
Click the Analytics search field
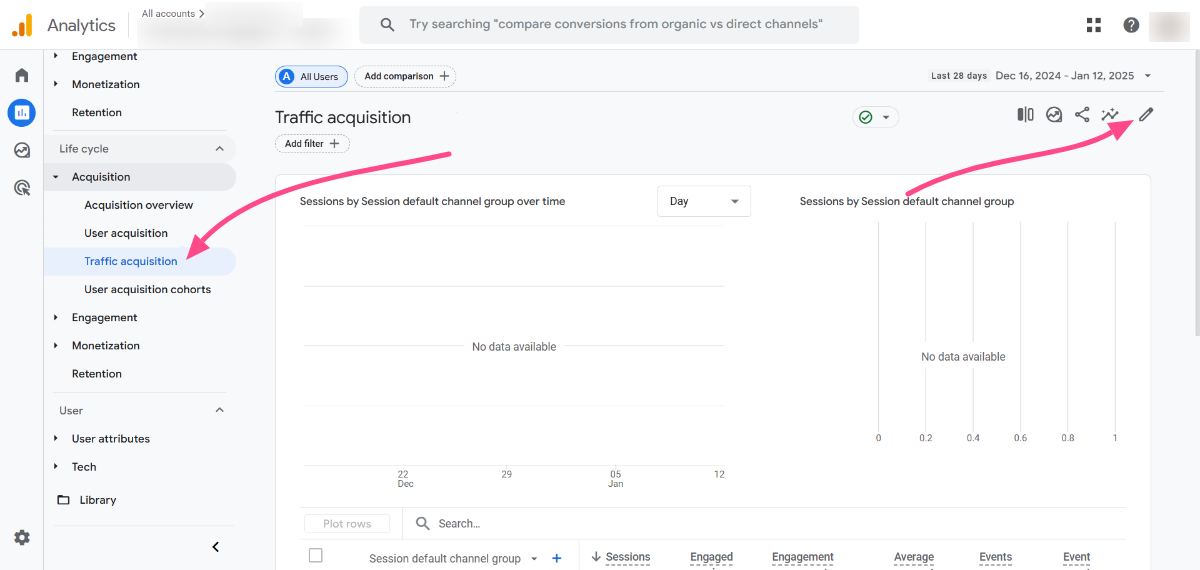(615, 25)
